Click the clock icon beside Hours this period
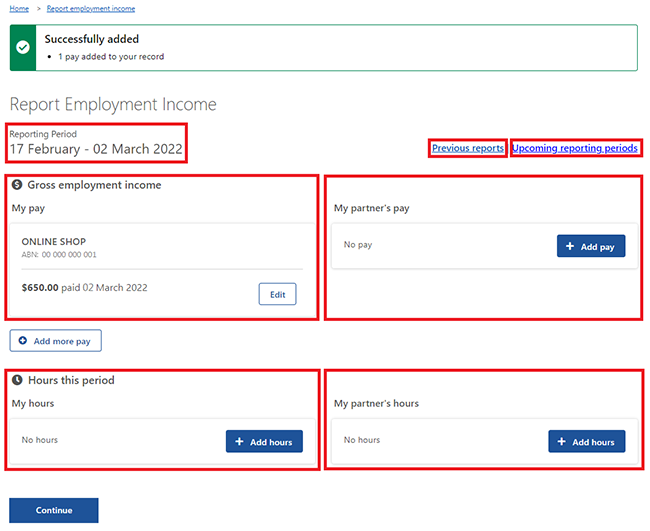 (x=17, y=380)
